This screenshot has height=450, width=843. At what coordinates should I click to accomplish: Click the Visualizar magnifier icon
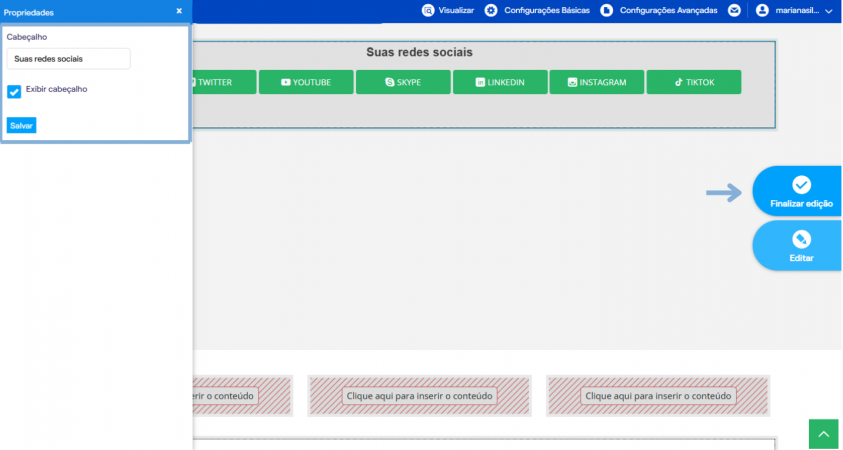click(x=428, y=10)
